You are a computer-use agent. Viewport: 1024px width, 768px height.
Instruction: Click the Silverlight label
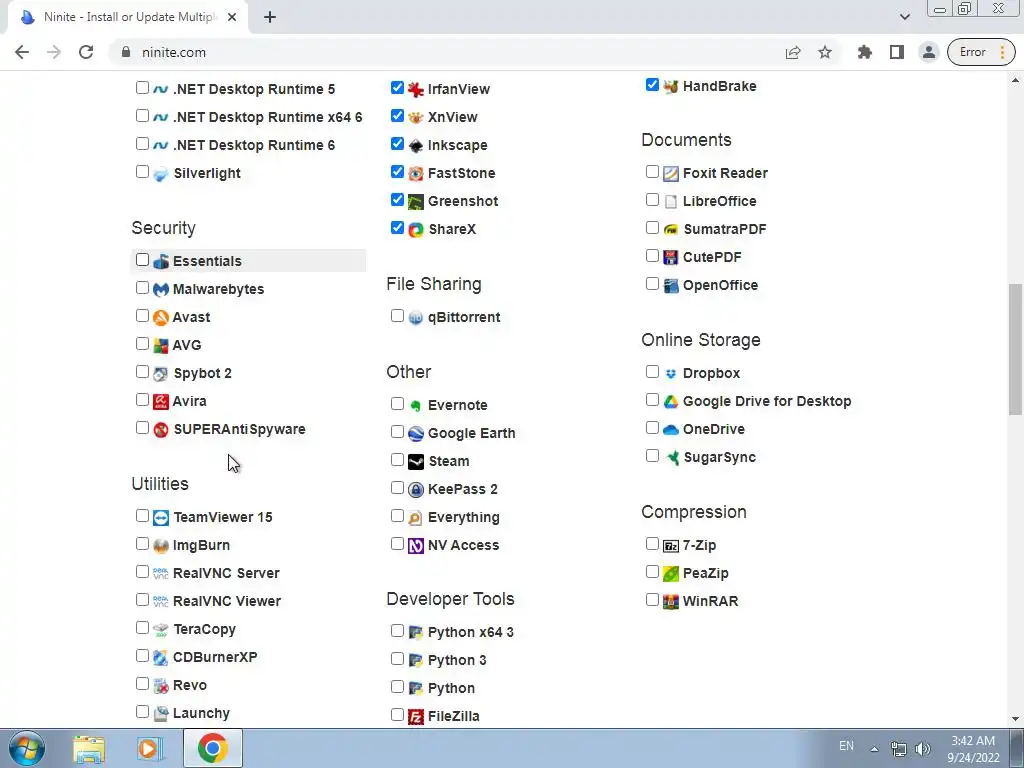click(207, 173)
